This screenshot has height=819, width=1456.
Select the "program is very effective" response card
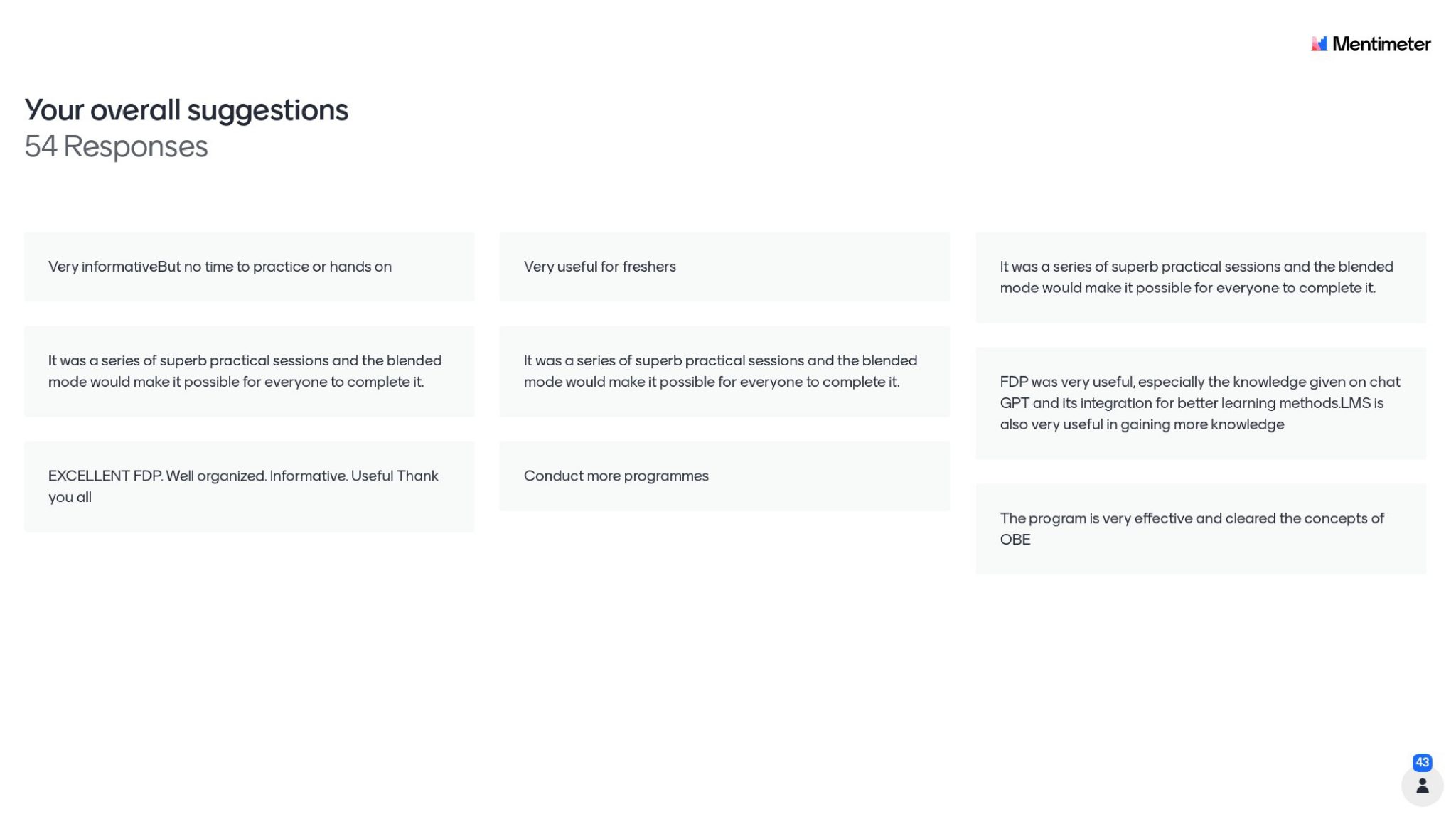click(1200, 528)
